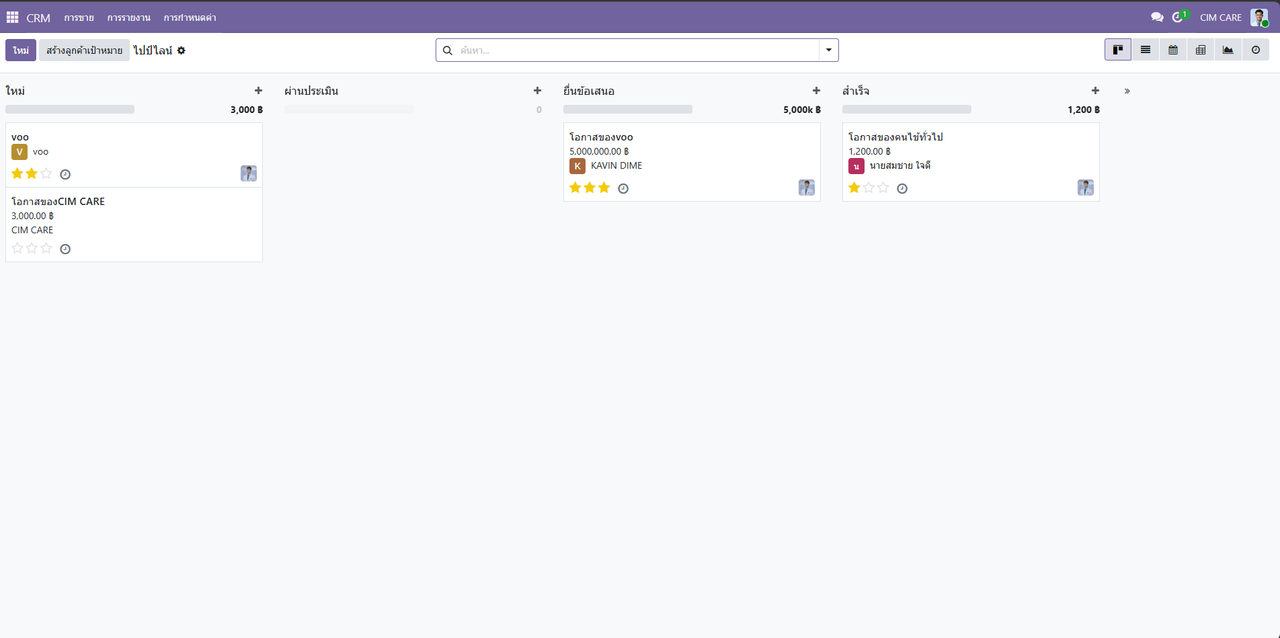Click progress bar of สำเร็จ column
The width and height of the screenshot is (1280, 638).
click(907, 109)
